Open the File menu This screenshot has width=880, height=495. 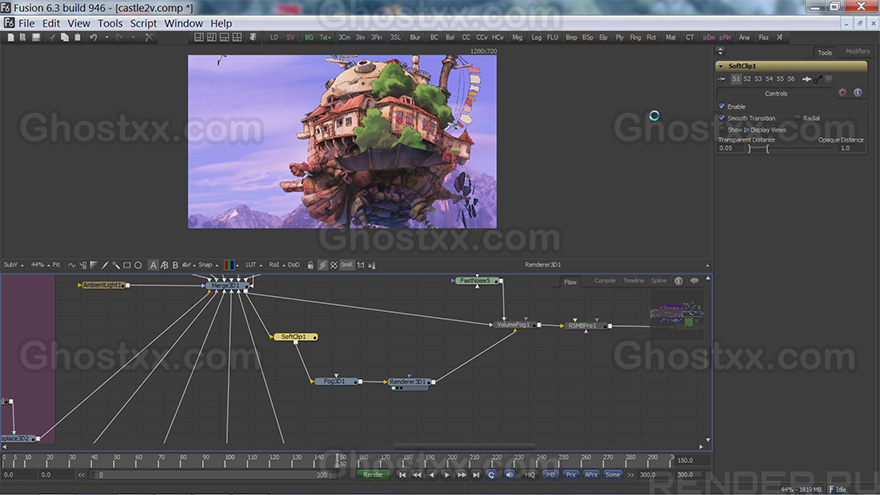tap(26, 23)
